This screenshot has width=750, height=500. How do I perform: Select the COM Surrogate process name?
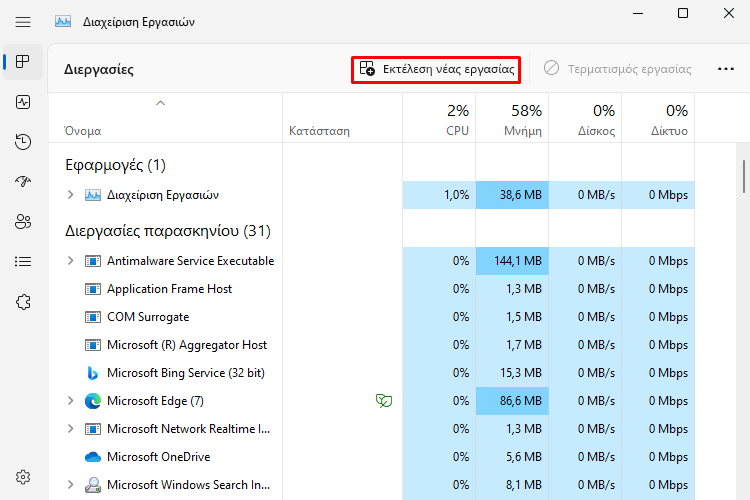click(148, 317)
